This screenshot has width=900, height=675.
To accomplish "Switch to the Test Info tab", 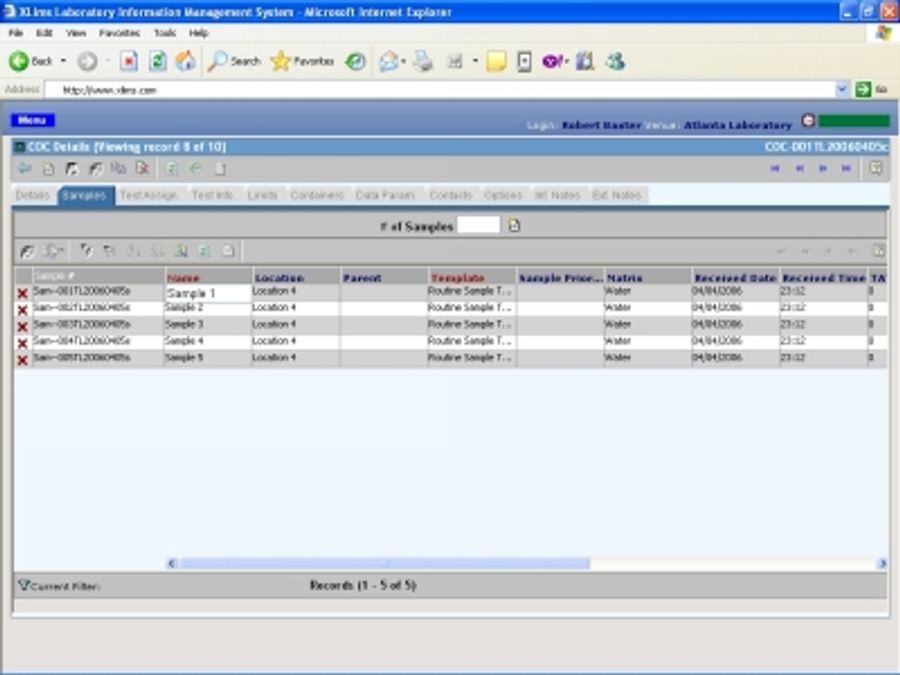I will click(212, 195).
